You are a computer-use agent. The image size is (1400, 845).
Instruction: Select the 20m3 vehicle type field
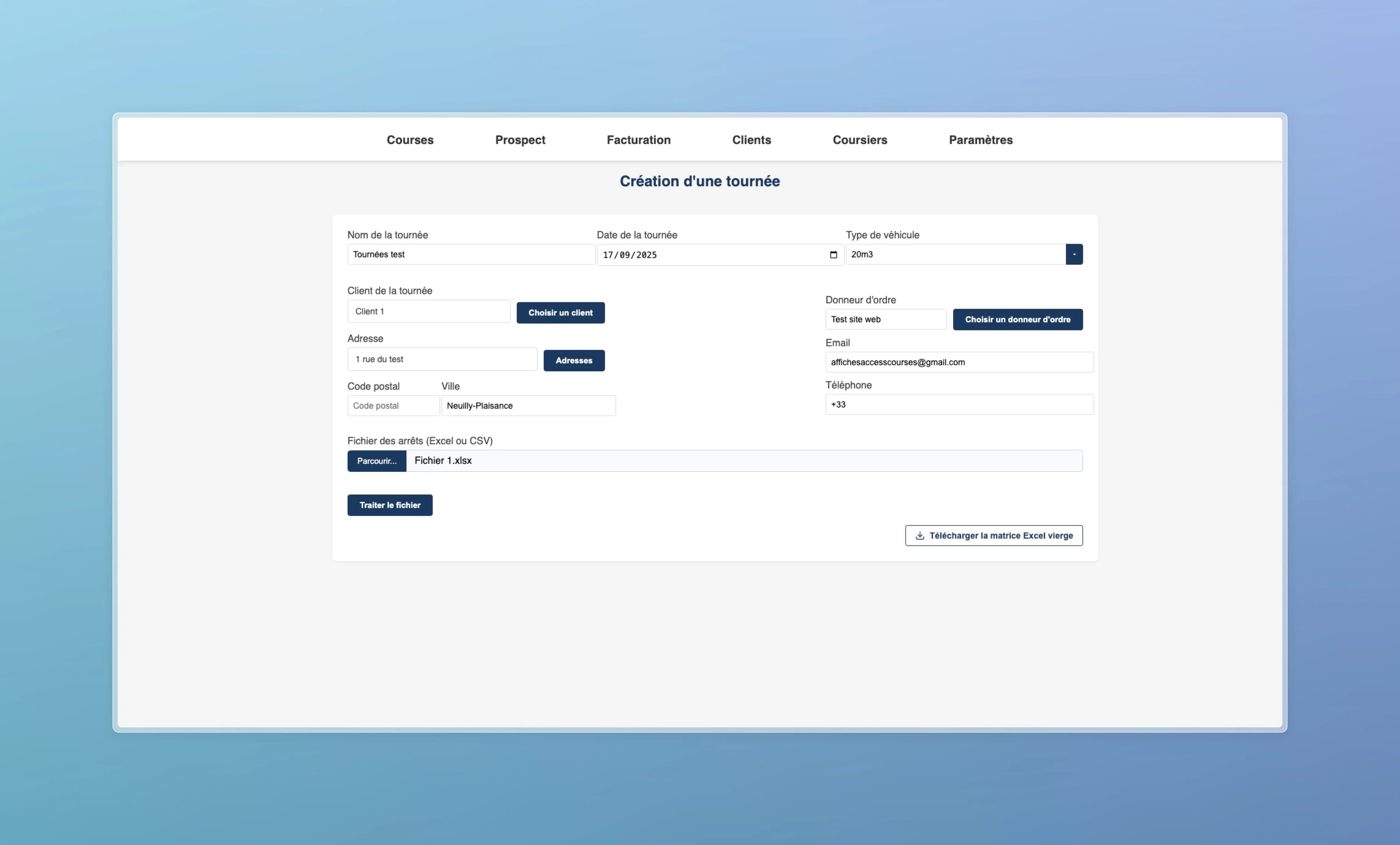click(955, 254)
